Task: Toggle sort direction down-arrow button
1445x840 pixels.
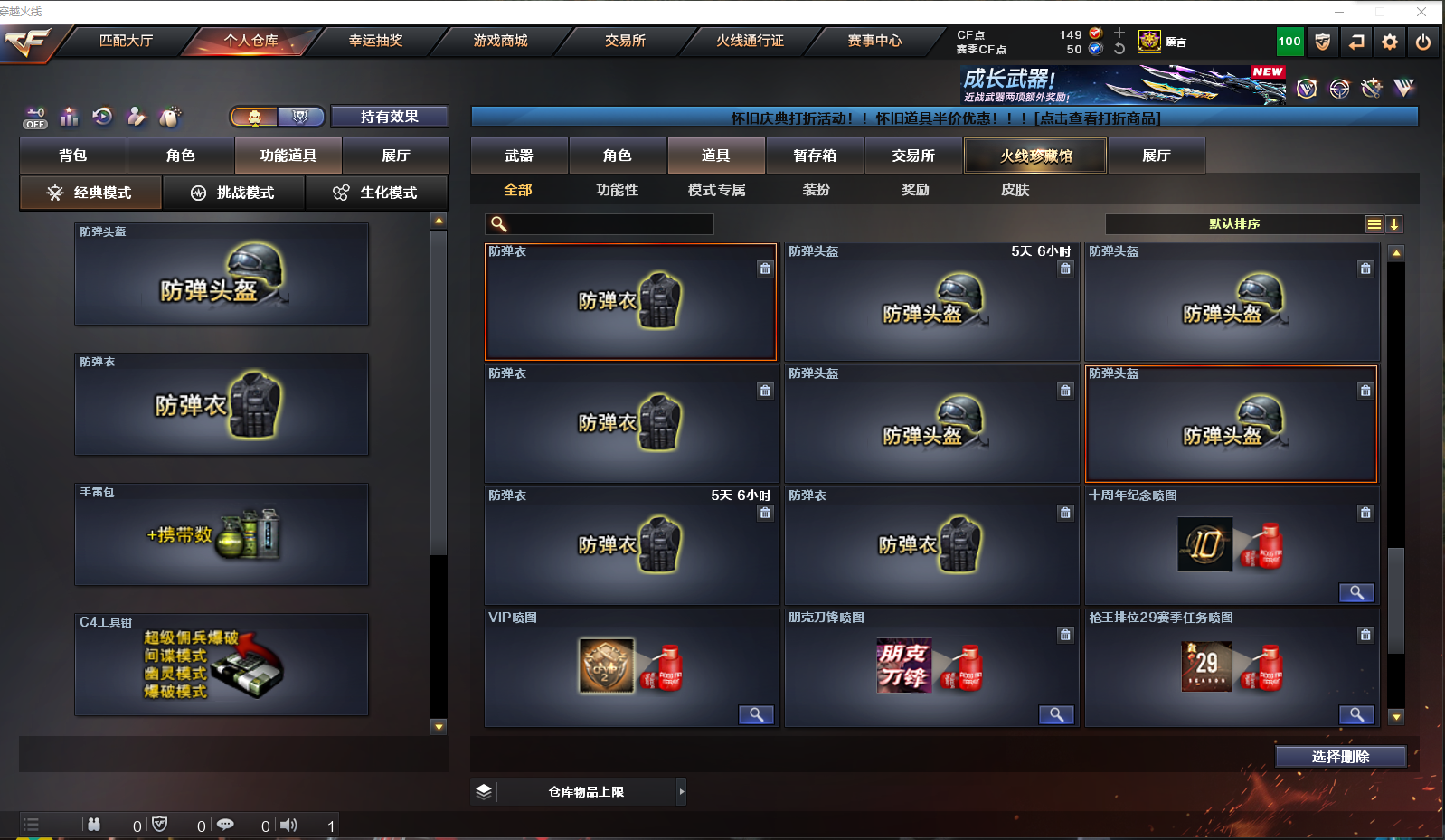Action: tap(1394, 224)
